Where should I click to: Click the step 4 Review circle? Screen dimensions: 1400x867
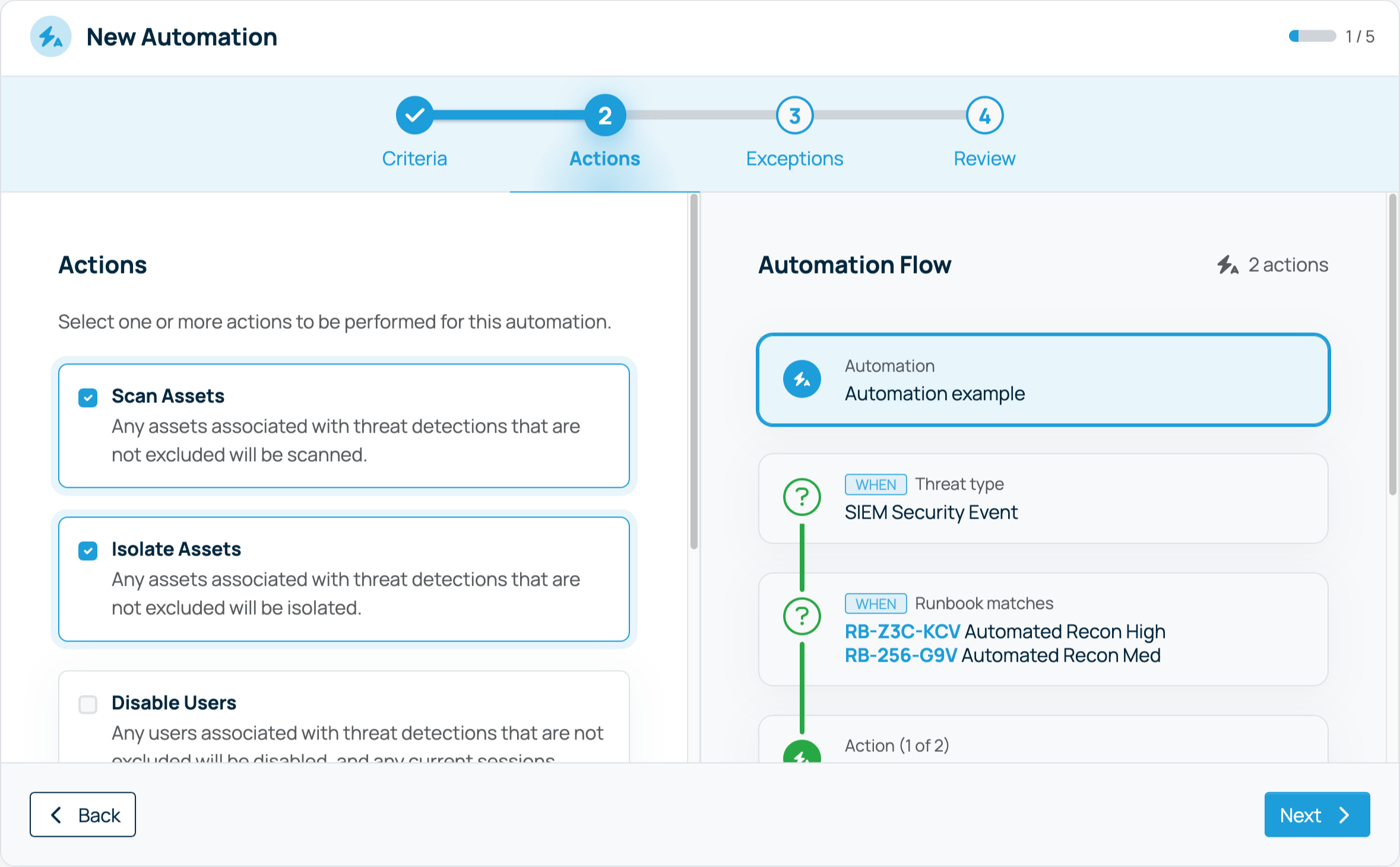[984, 115]
